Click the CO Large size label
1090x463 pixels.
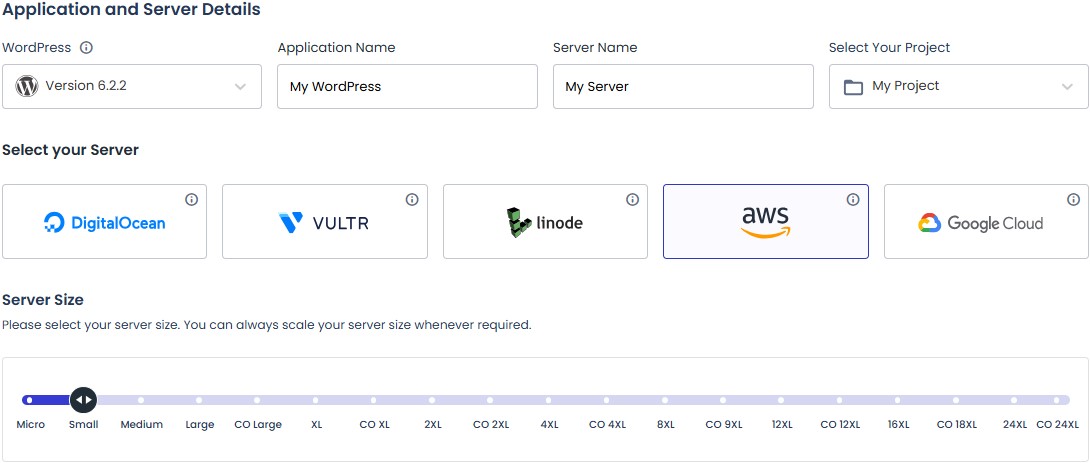coord(258,424)
